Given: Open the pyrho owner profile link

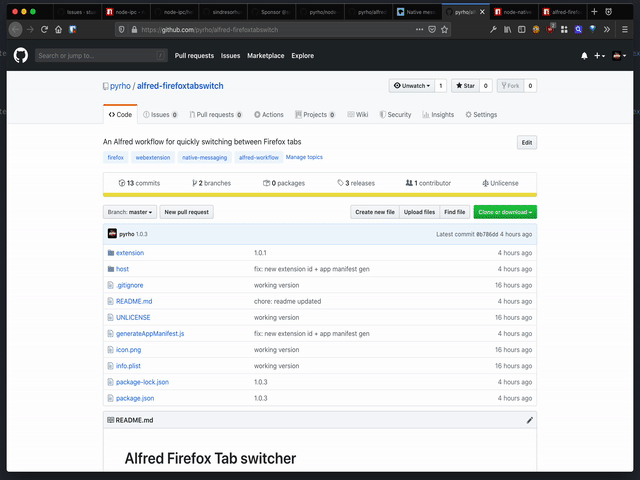Looking at the screenshot, I should 120,86.
